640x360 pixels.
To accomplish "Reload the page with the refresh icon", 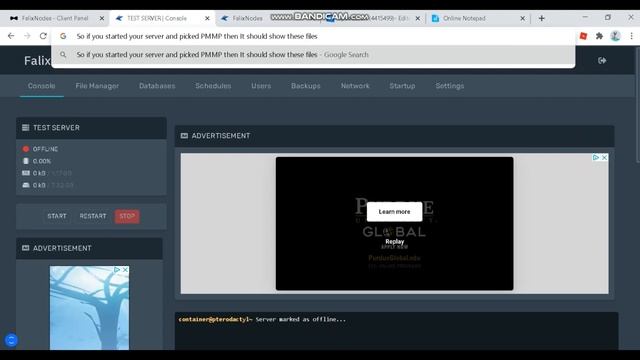I will 43,36.
